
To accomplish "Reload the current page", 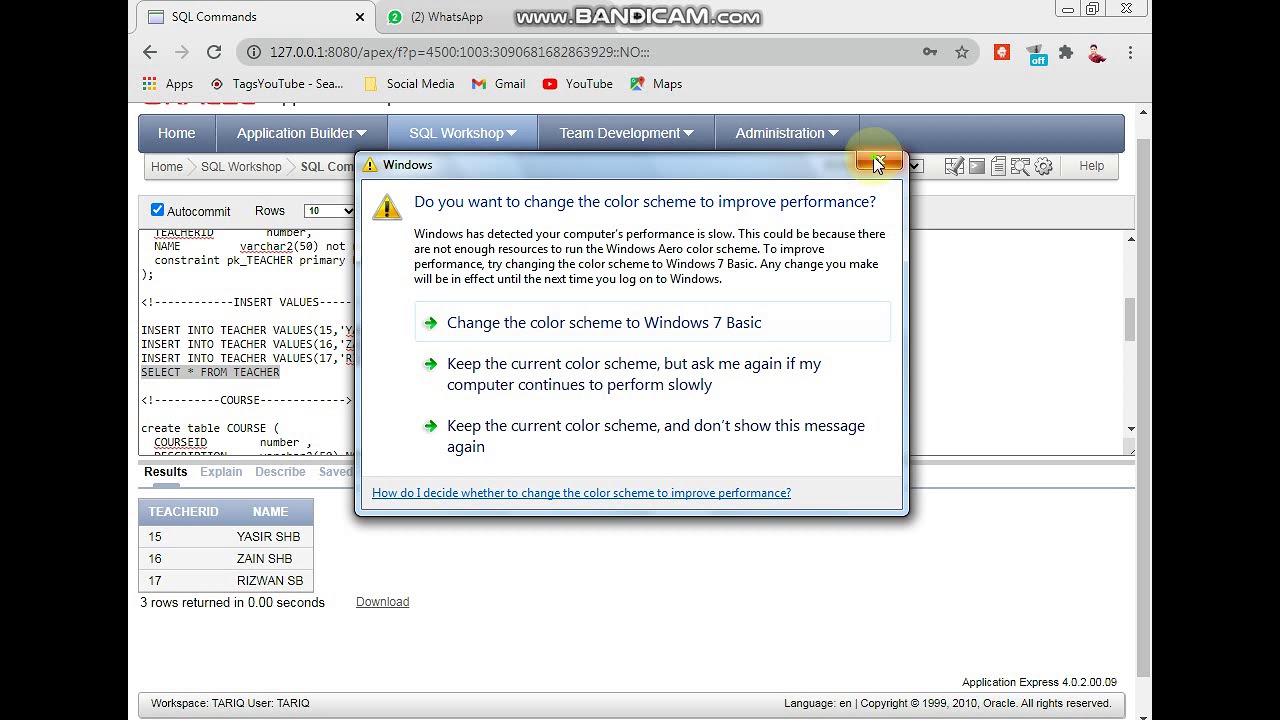I will pos(214,52).
